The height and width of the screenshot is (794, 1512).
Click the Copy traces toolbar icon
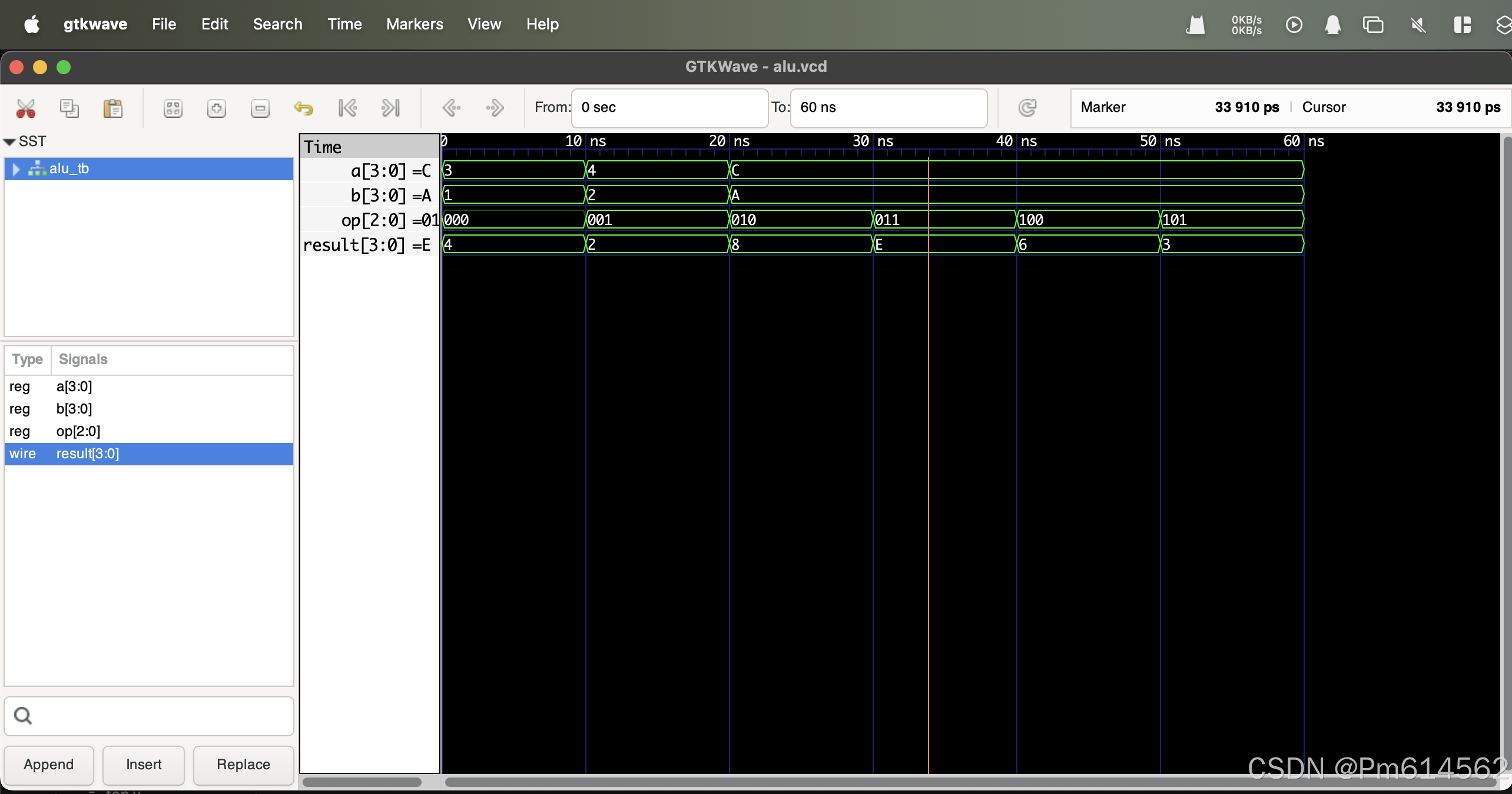[x=69, y=108]
